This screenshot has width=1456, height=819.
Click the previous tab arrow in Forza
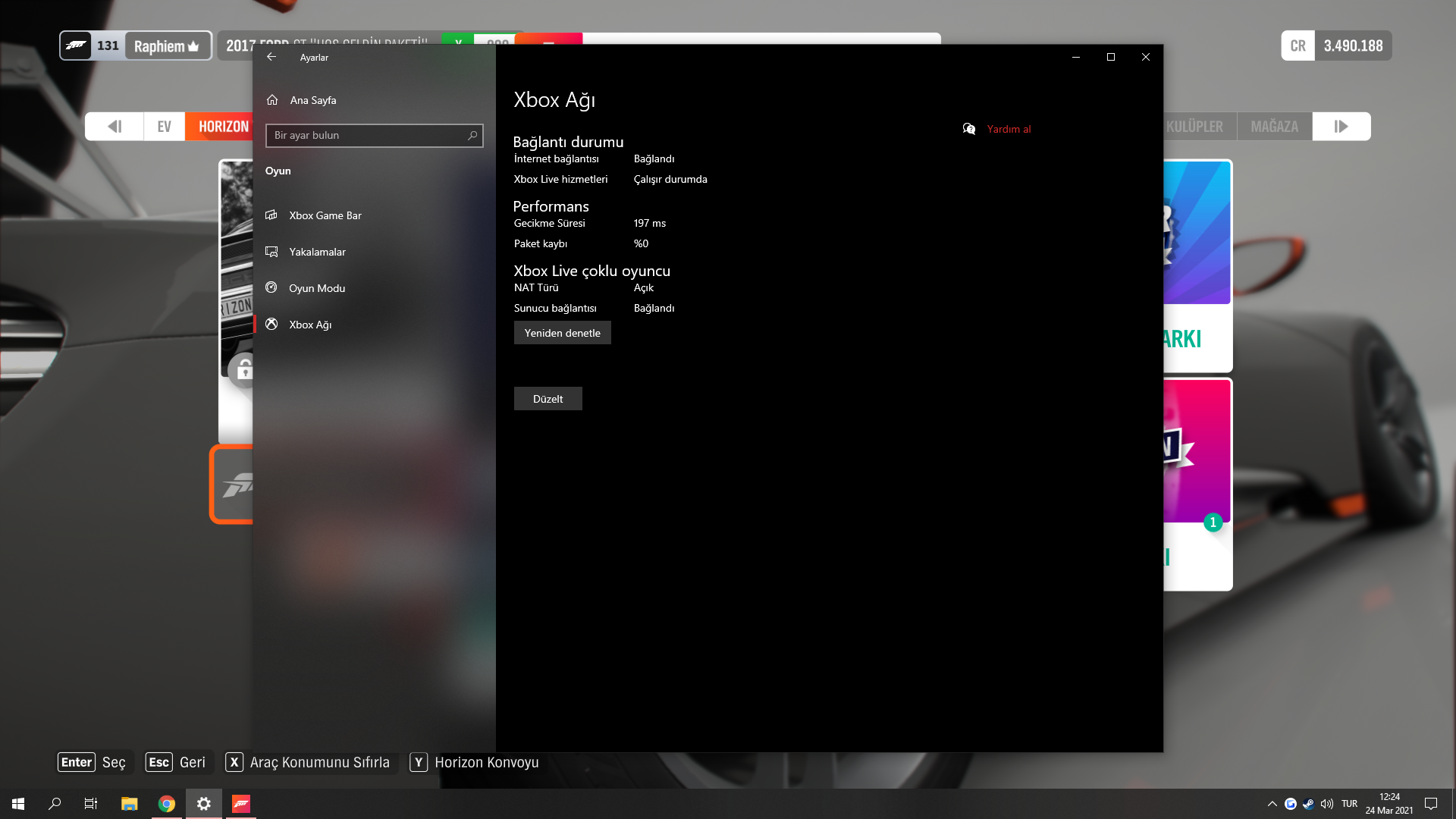tap(115, 127)
